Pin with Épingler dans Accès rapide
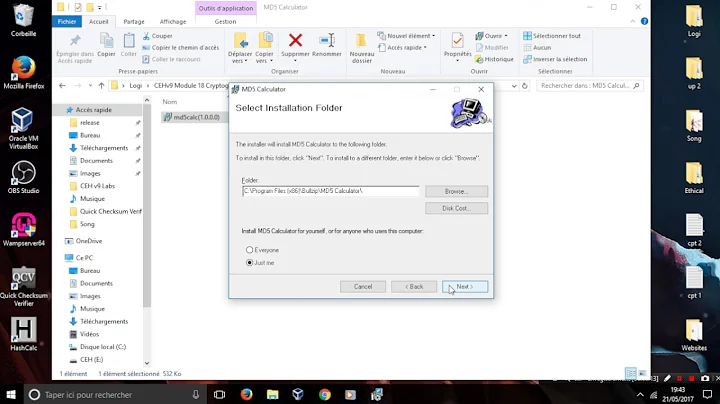Viewport: 720px width, 404px height. 75,48
